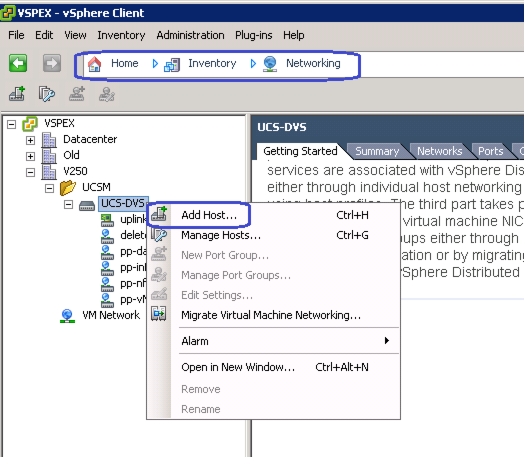Screen dimensions: 525x469
Task: Collapse the VSPEX root tree node
Action: tap(12, 125)
